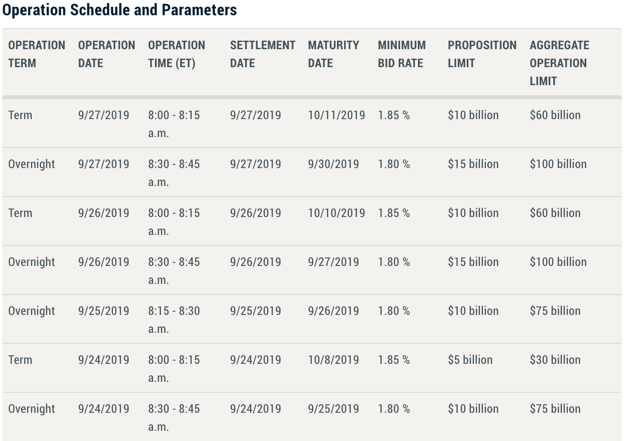Click the Aggregate Operation Limit column header

(x=559, y=62)
